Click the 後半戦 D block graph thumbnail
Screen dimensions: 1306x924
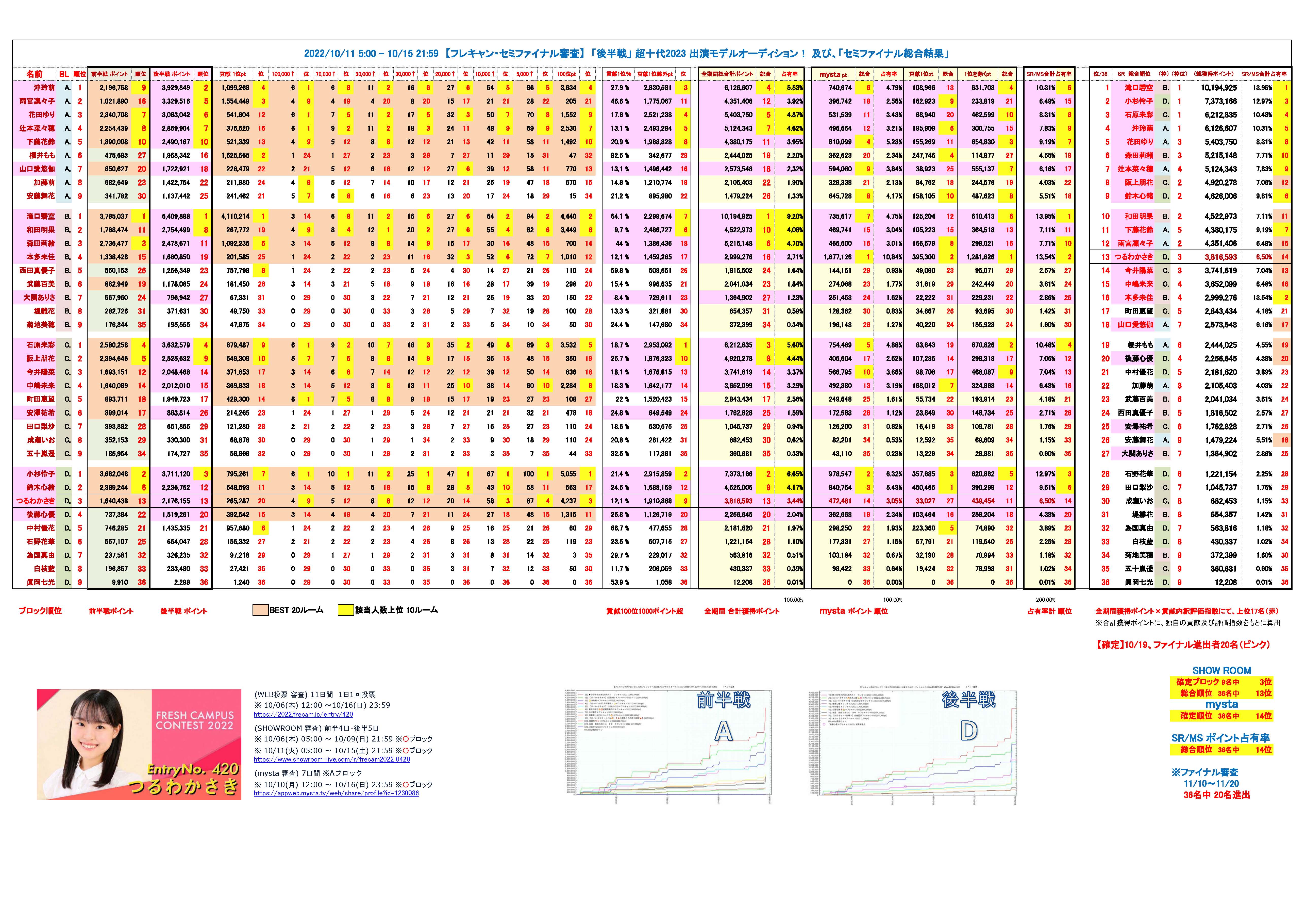[912, 745]
